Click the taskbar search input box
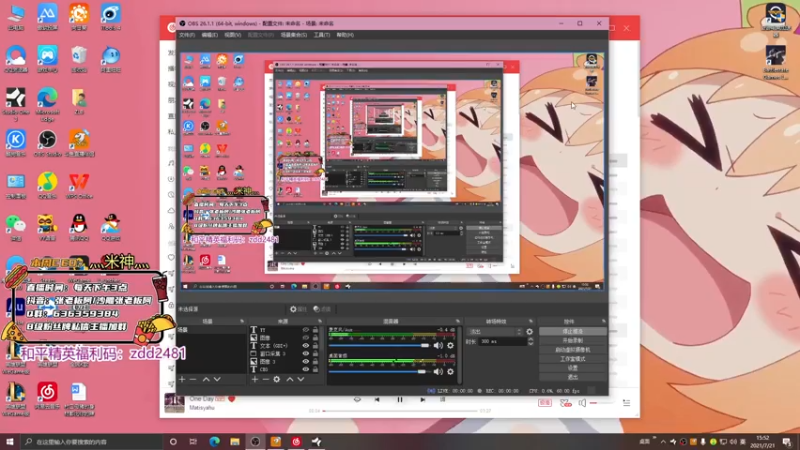The height and width of the screenshot is (450, 800). point(92,442)
